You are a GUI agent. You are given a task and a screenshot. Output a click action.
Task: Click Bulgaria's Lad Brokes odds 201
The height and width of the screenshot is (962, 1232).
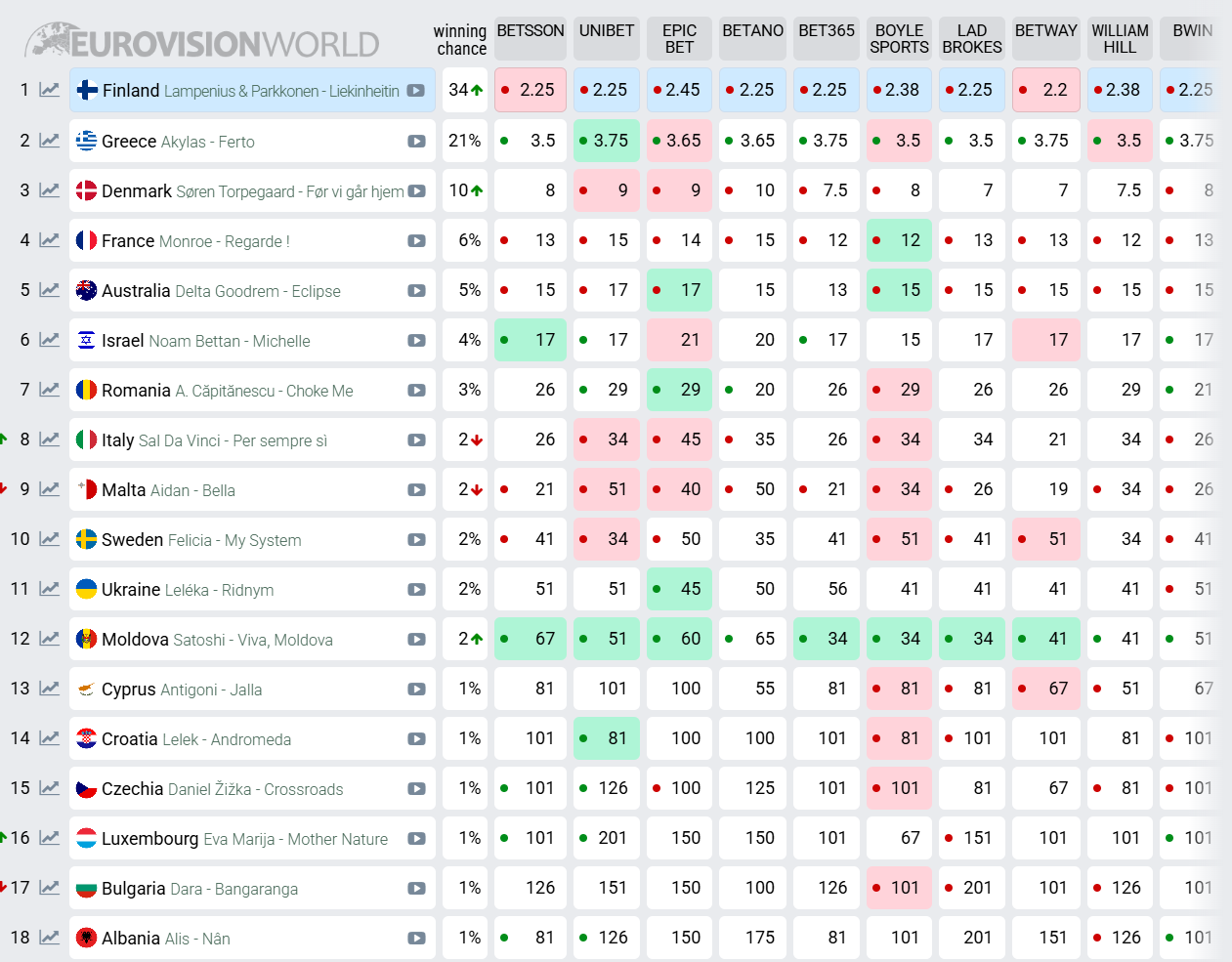(x=972, y=888)
